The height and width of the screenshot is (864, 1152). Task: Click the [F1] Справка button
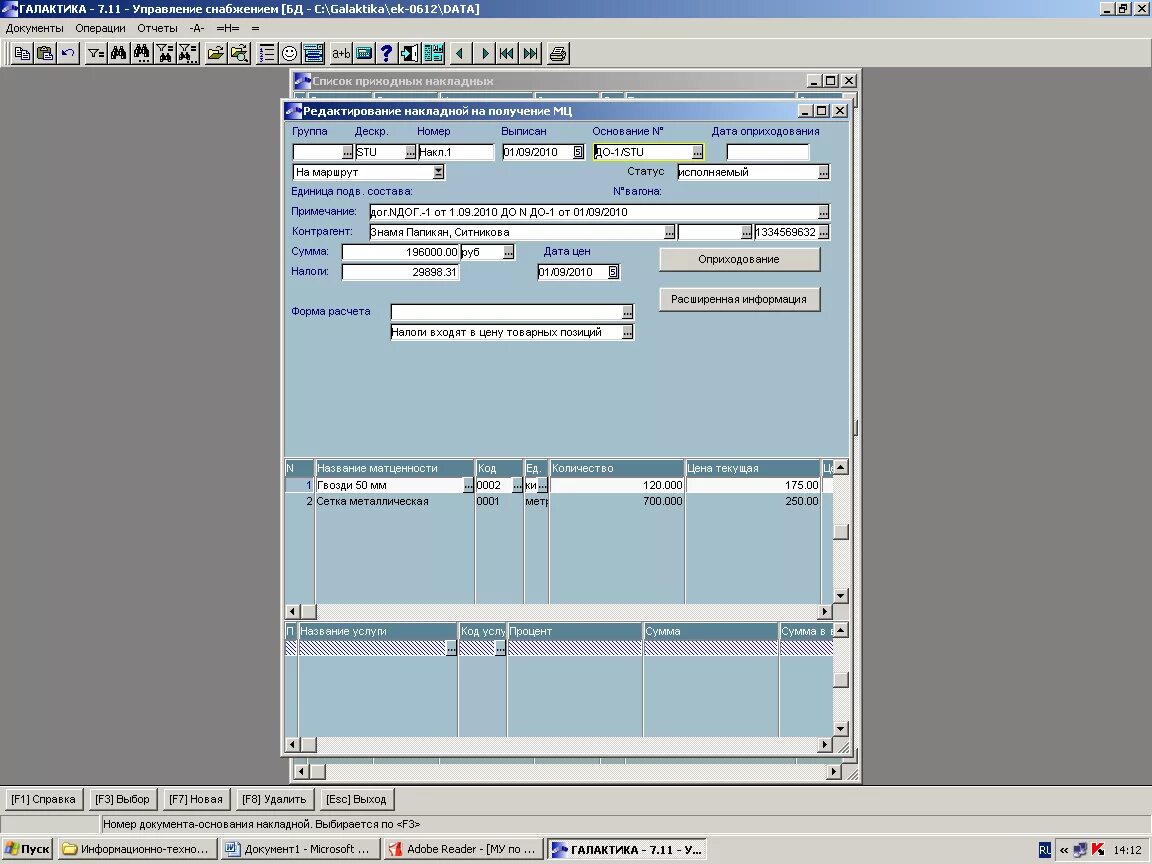click(x=43, y=799)
